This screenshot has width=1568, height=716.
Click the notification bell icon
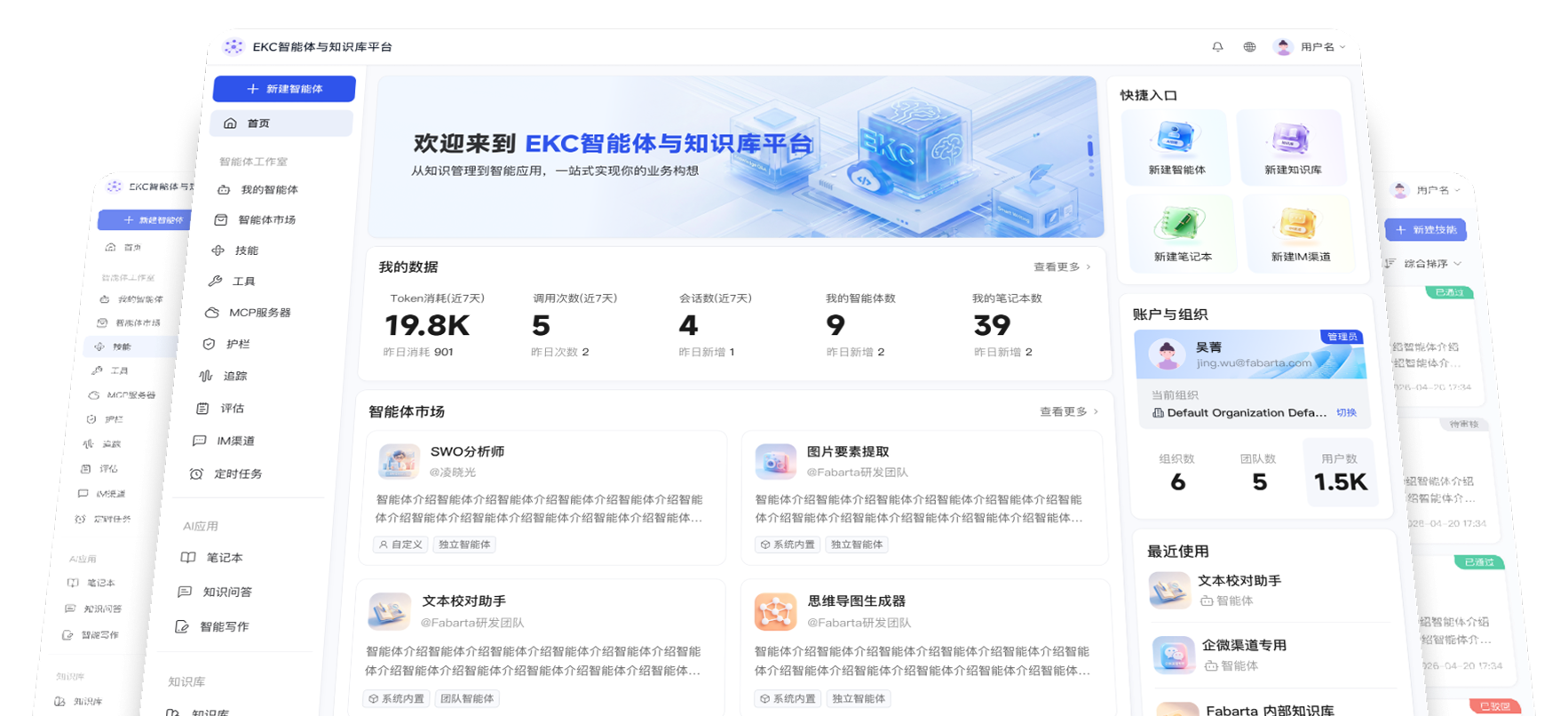(1217, 47)
